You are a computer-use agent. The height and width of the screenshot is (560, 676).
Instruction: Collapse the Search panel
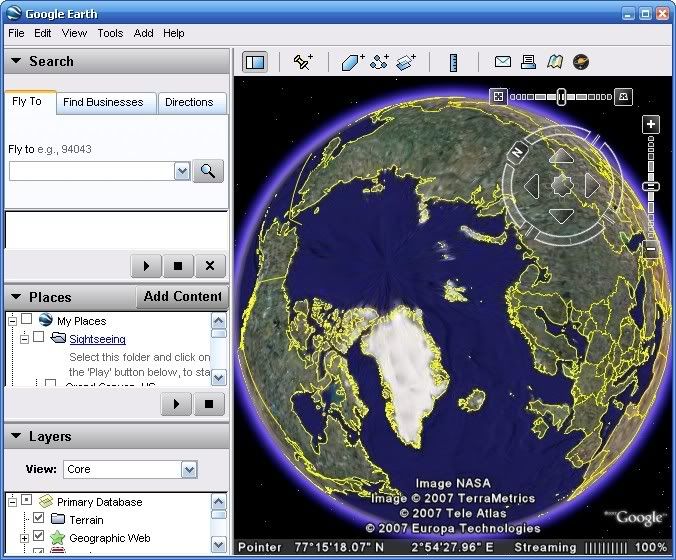point(16,61)
